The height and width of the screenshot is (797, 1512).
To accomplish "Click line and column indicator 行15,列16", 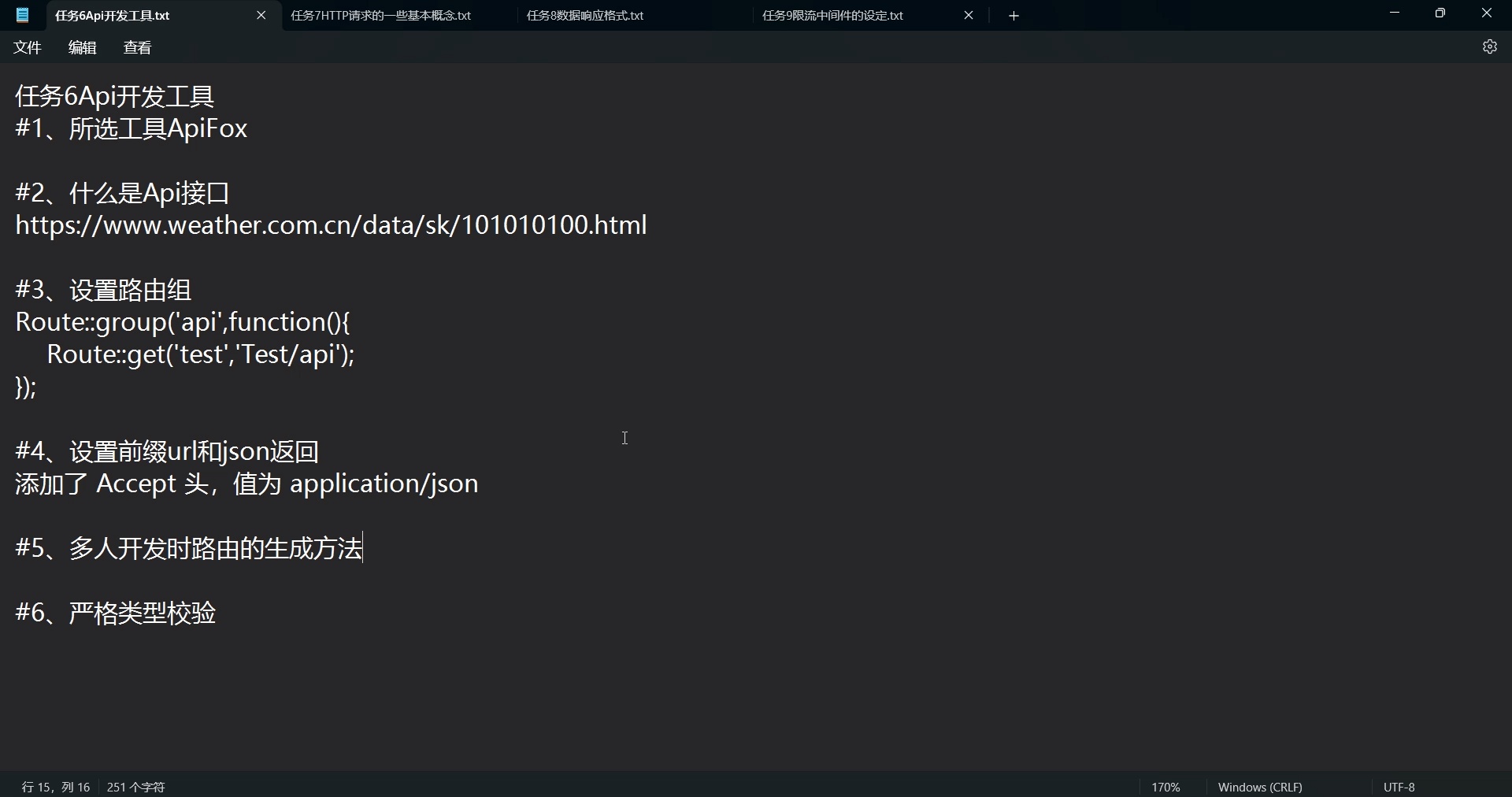I will (54, 786).
